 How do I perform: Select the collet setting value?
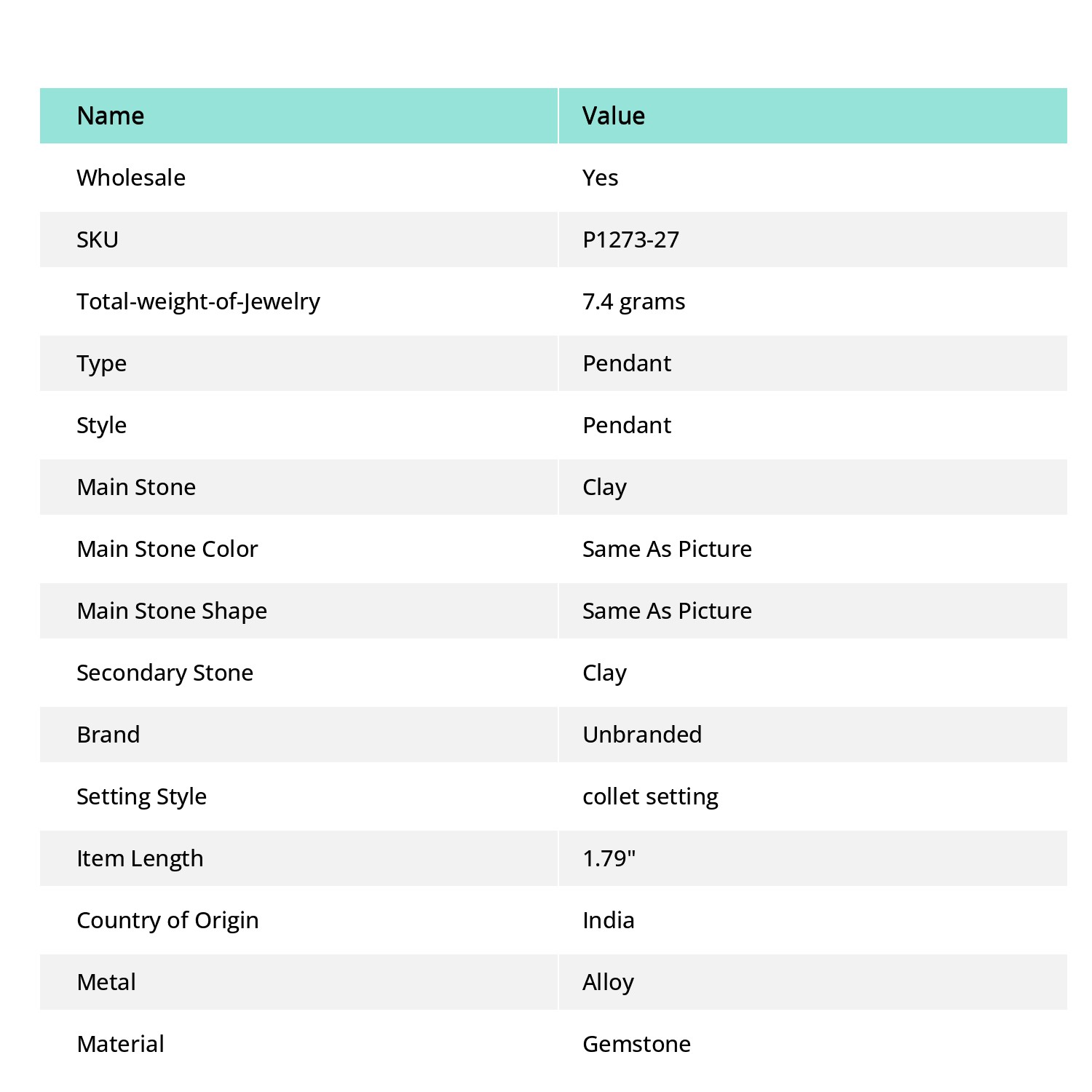point(650,796)
